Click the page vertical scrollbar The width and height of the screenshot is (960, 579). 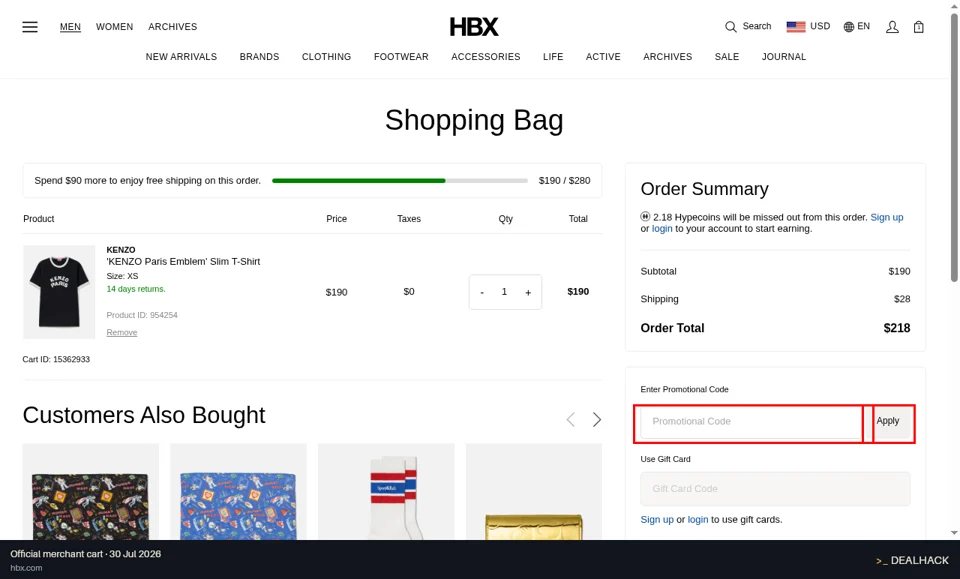click(954, 147)
